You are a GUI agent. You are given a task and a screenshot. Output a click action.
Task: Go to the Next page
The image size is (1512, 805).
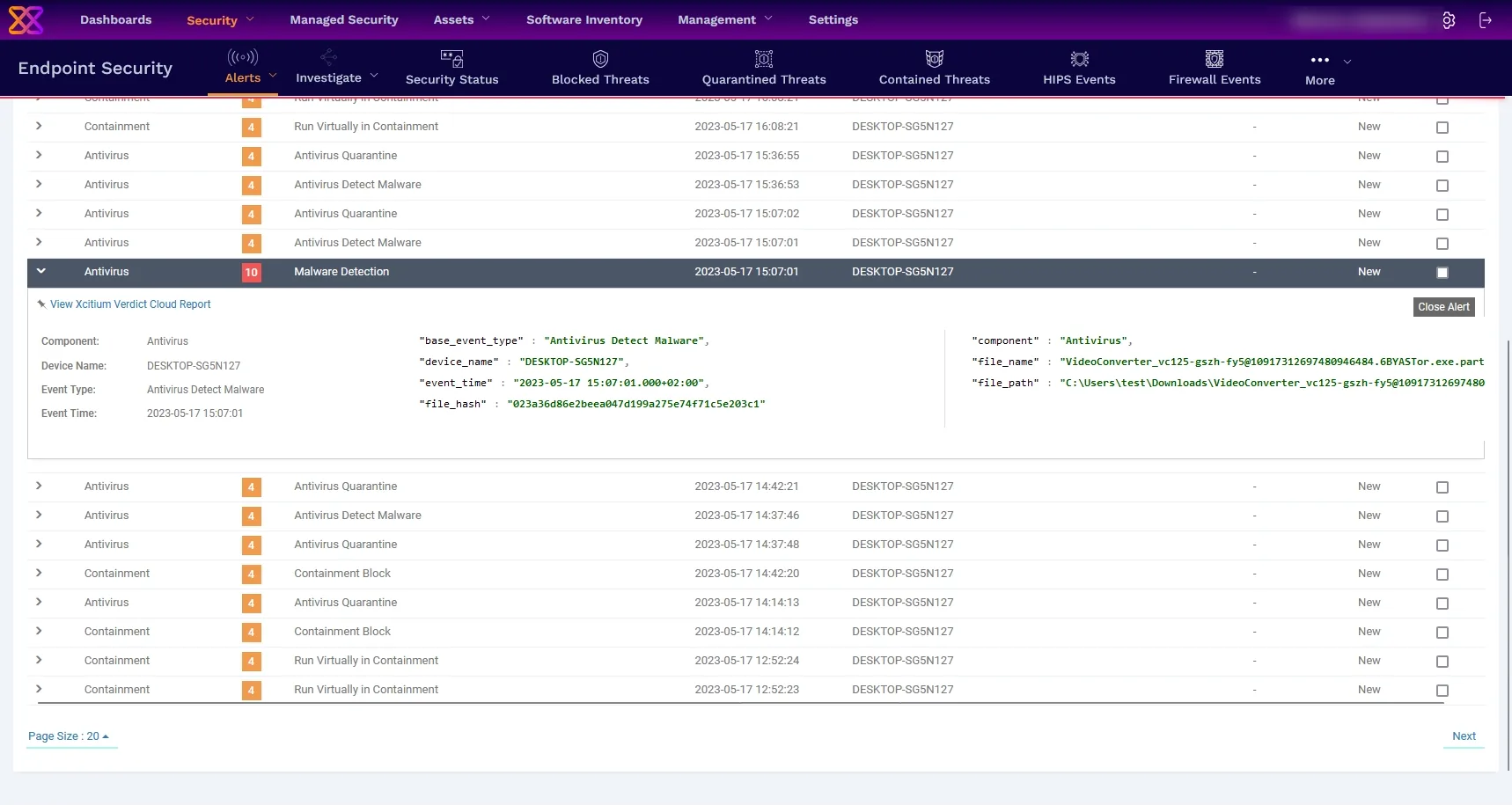tap(1464, 736)
